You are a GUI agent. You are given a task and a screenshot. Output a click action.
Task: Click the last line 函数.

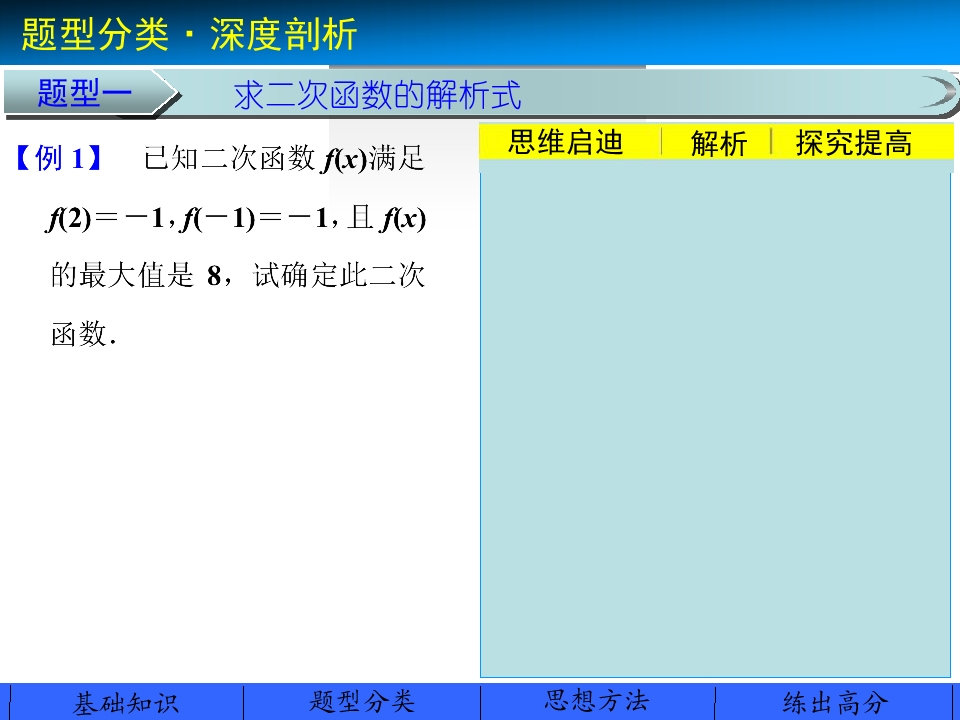[84, 334]
